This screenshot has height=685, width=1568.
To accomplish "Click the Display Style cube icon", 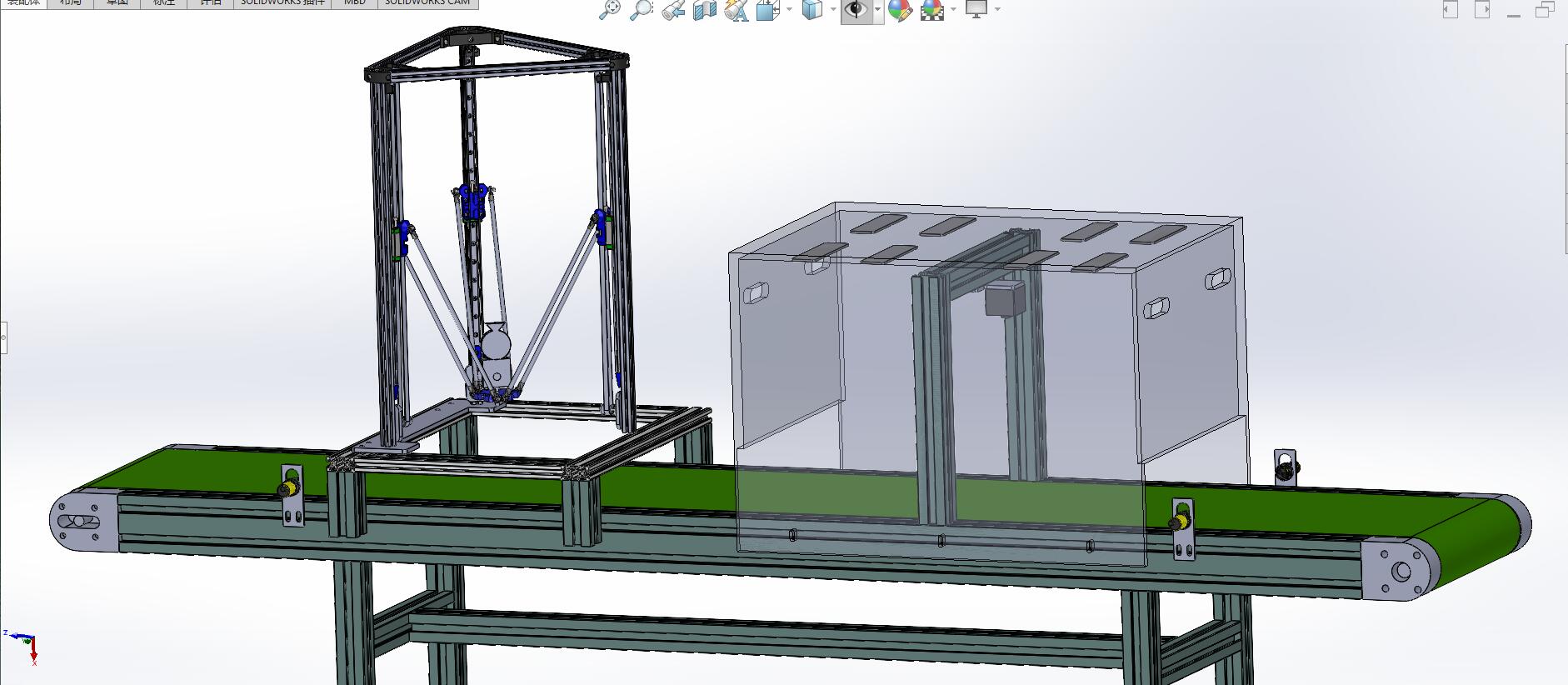I will click(x=811, y=9).
